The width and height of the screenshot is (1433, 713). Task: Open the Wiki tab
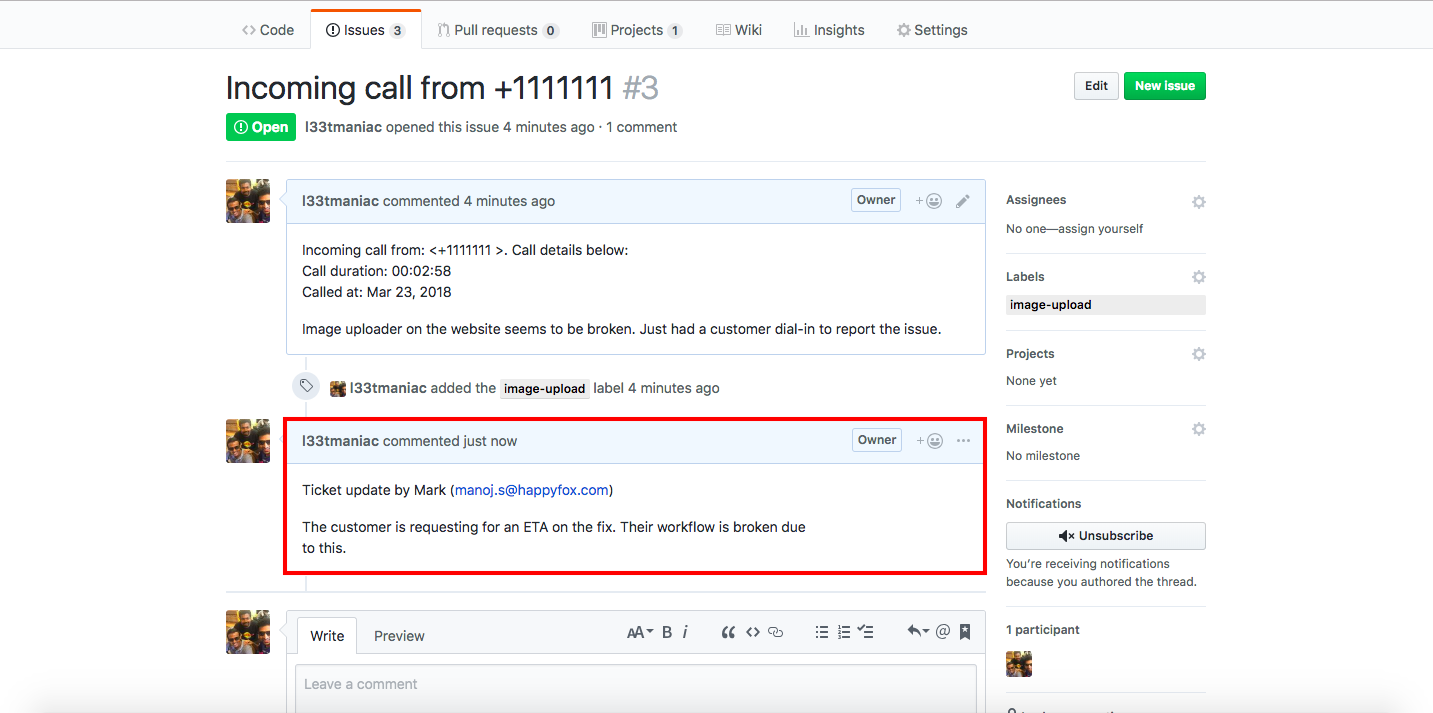point(739,30)
